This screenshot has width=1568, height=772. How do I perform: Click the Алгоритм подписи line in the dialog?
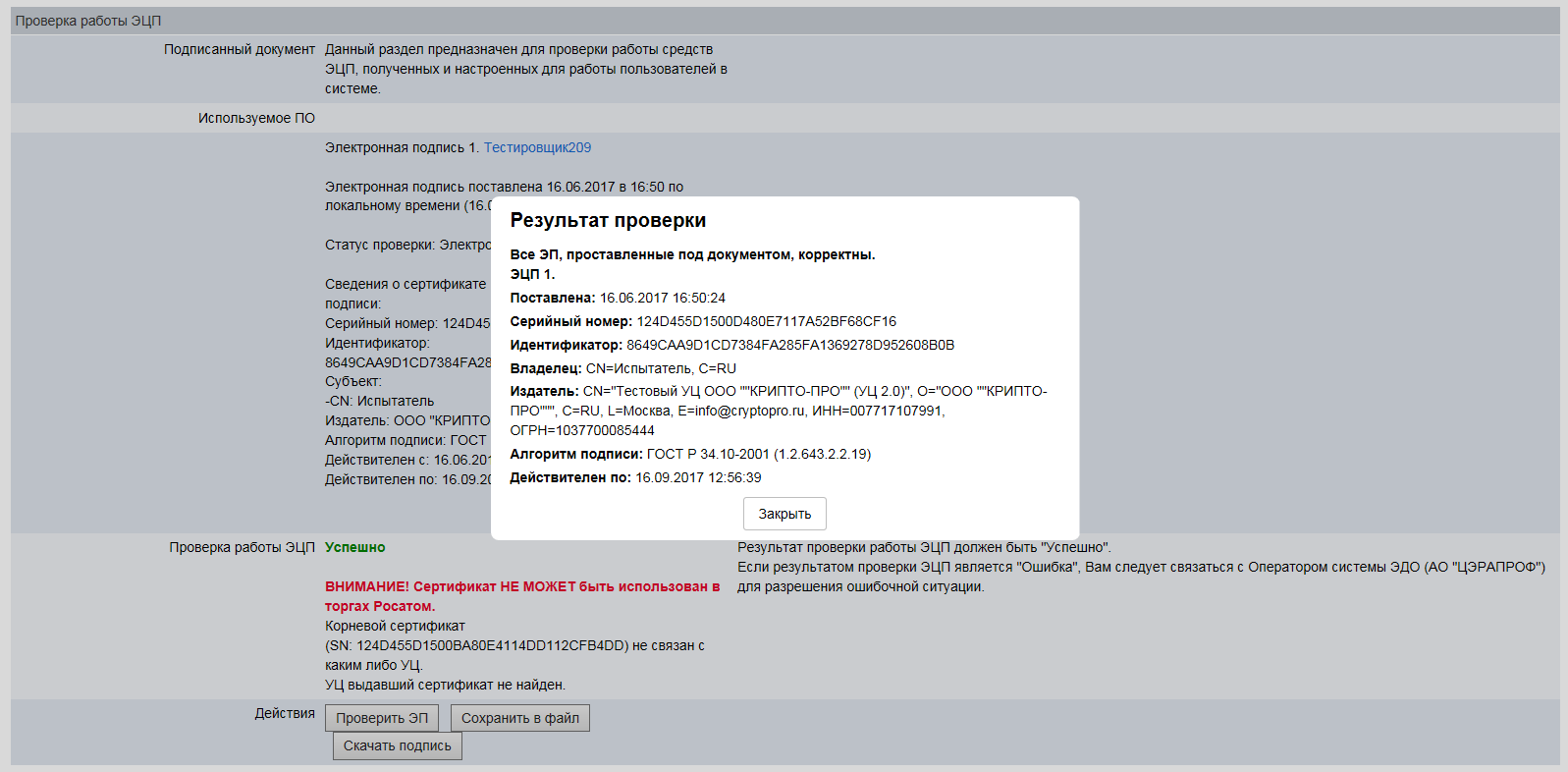pos(689,454)
